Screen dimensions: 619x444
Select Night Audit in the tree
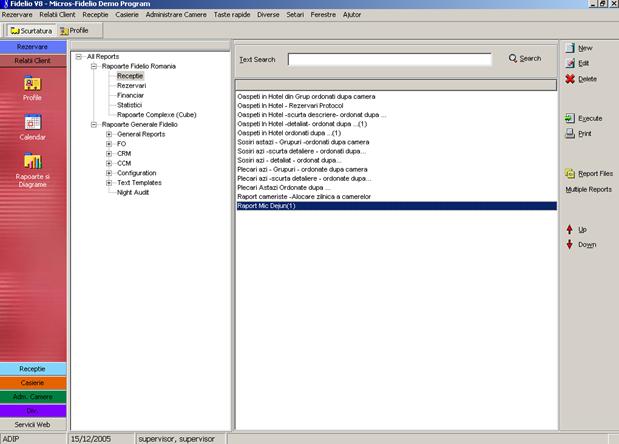[x=133, y=193]
